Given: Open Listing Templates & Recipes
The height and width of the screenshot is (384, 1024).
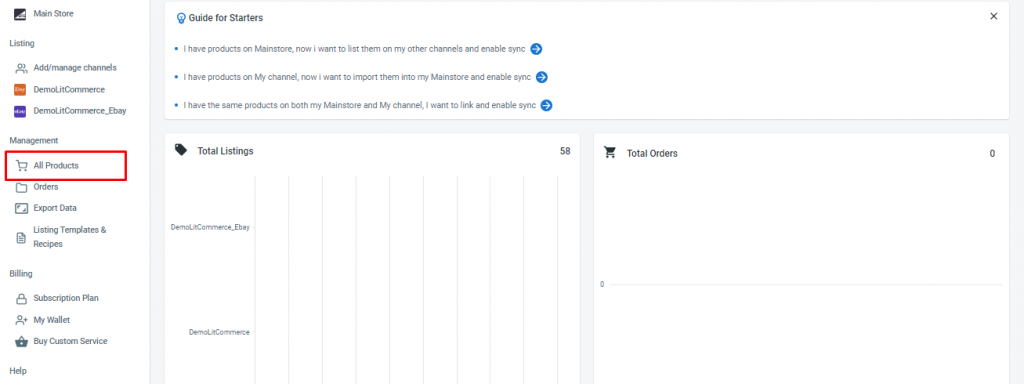Looking at the screenshot, I should 70,237.
